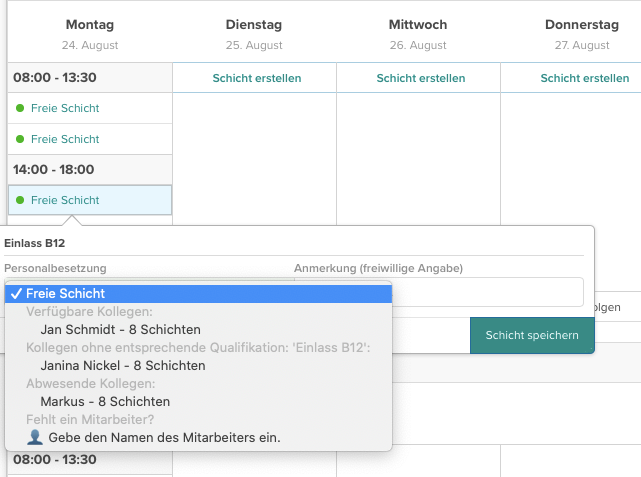This screenshot has height=477, width=641.
Task: Create a shift on Mittwoch 26. August
Action: (x=421, y=78)
